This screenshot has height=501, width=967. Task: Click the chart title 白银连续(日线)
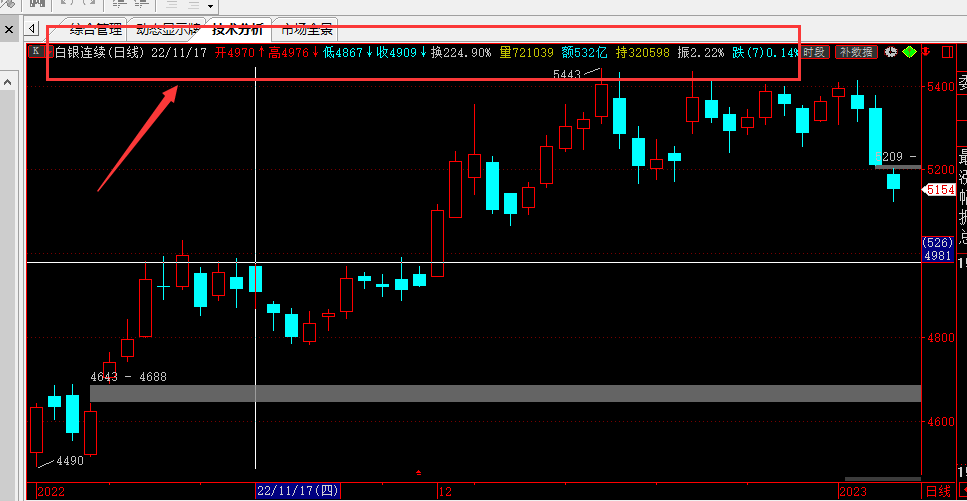[100, 52]
